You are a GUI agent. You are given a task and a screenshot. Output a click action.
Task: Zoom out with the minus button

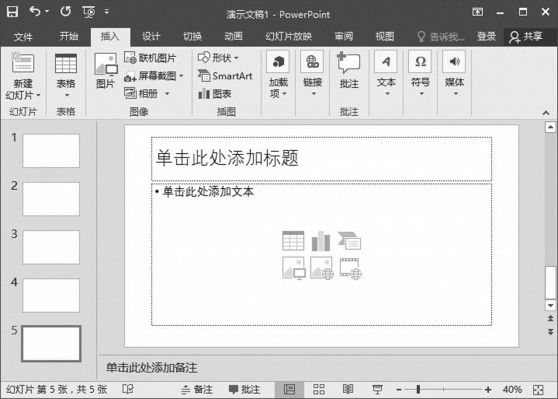coord(399,390)
